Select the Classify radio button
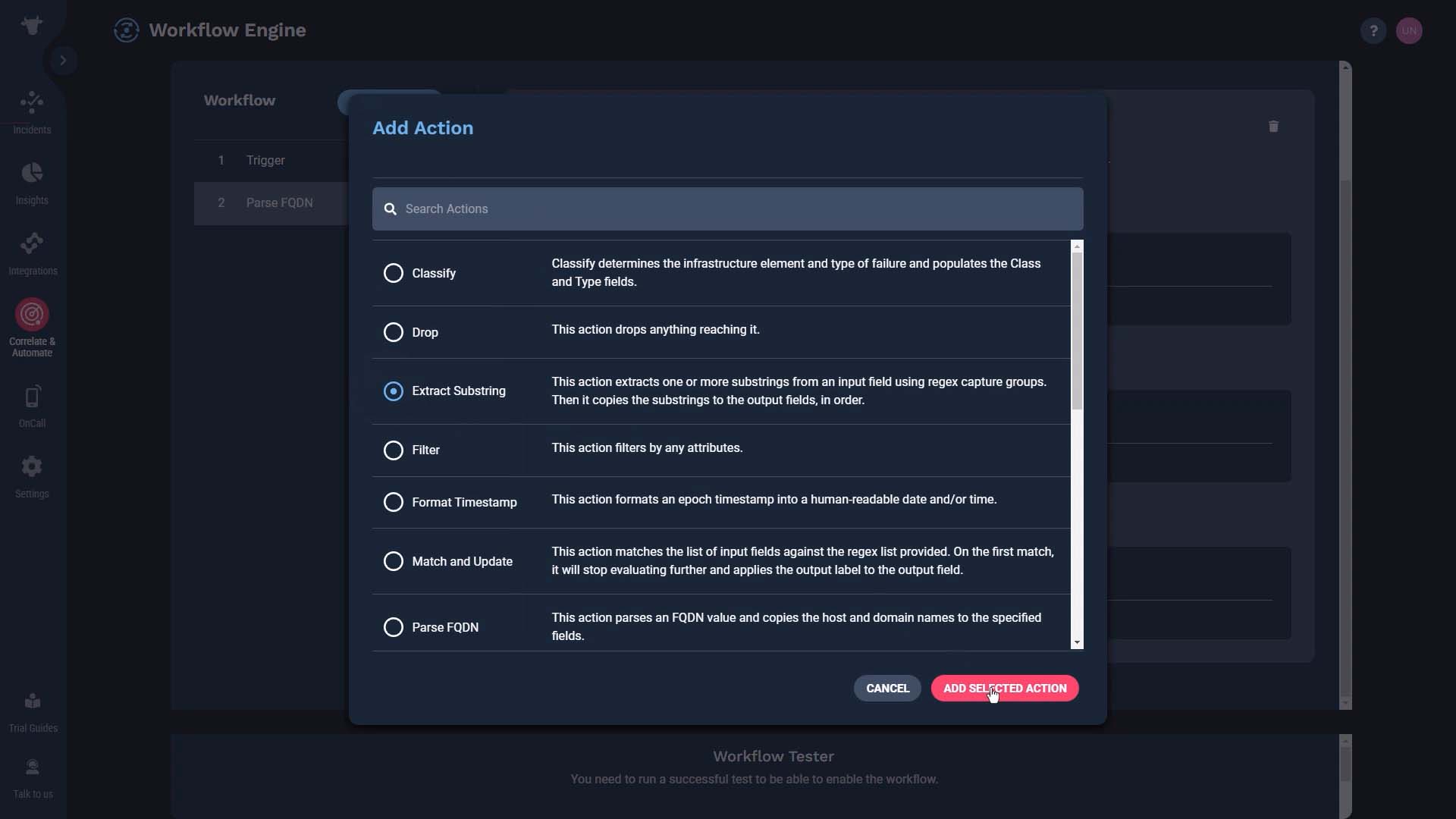Image resolution: width=1456 pixels, height=819 pixels. (x=393, y=273)
